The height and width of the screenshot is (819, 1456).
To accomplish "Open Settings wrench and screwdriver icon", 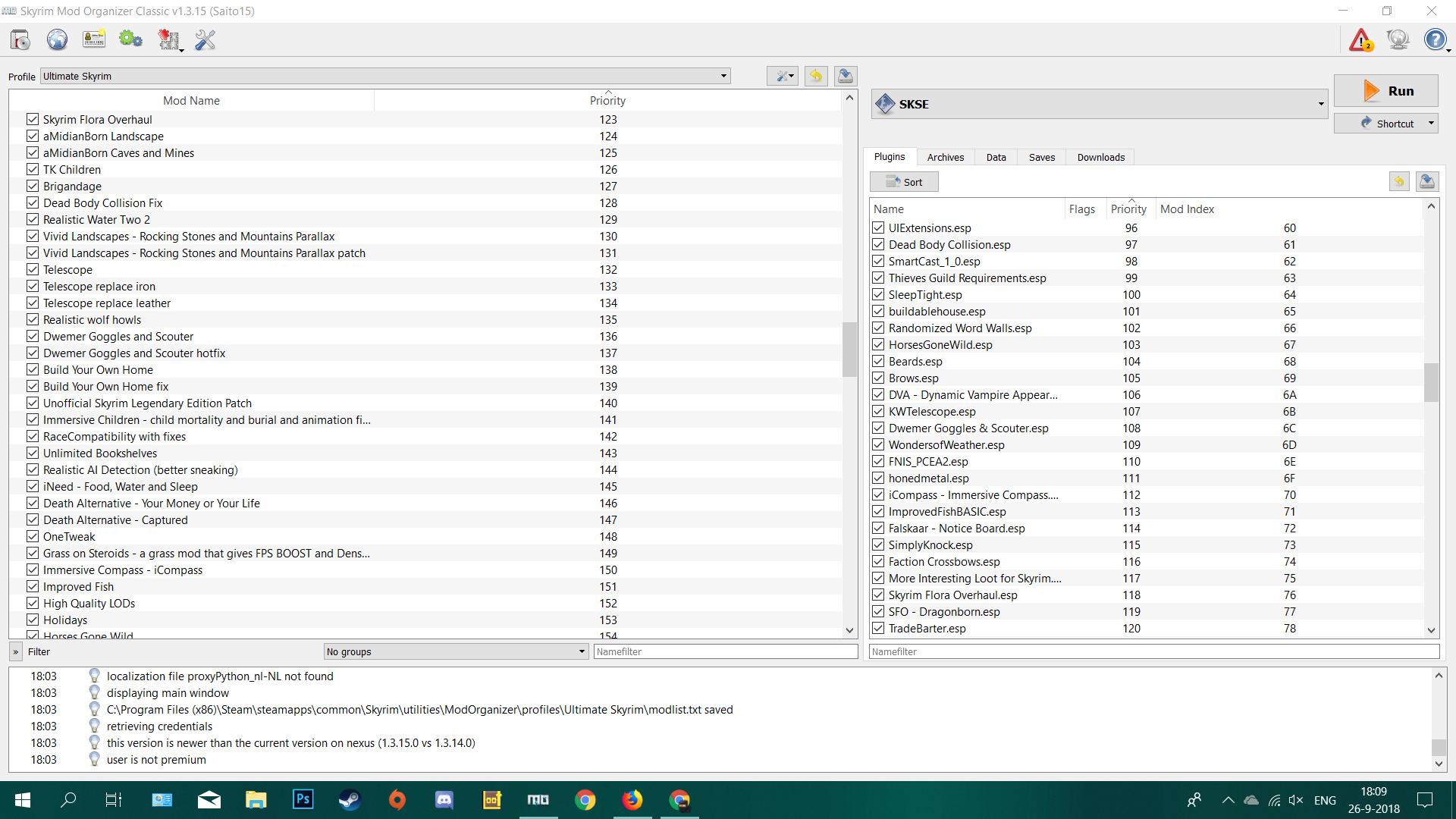I will [x=206, y=39].
